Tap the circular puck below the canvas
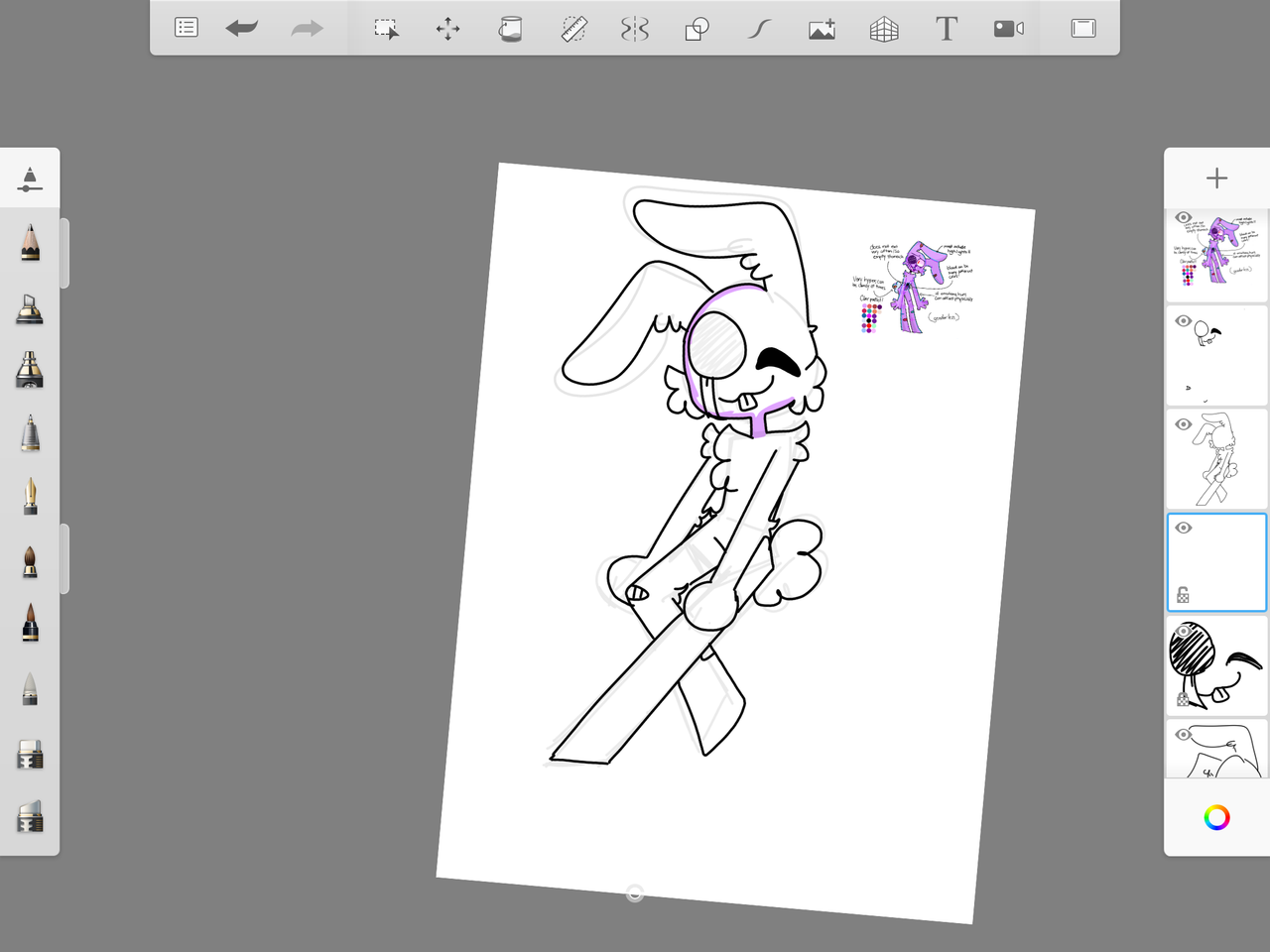Screen dimensions: 1270x952 635,893
